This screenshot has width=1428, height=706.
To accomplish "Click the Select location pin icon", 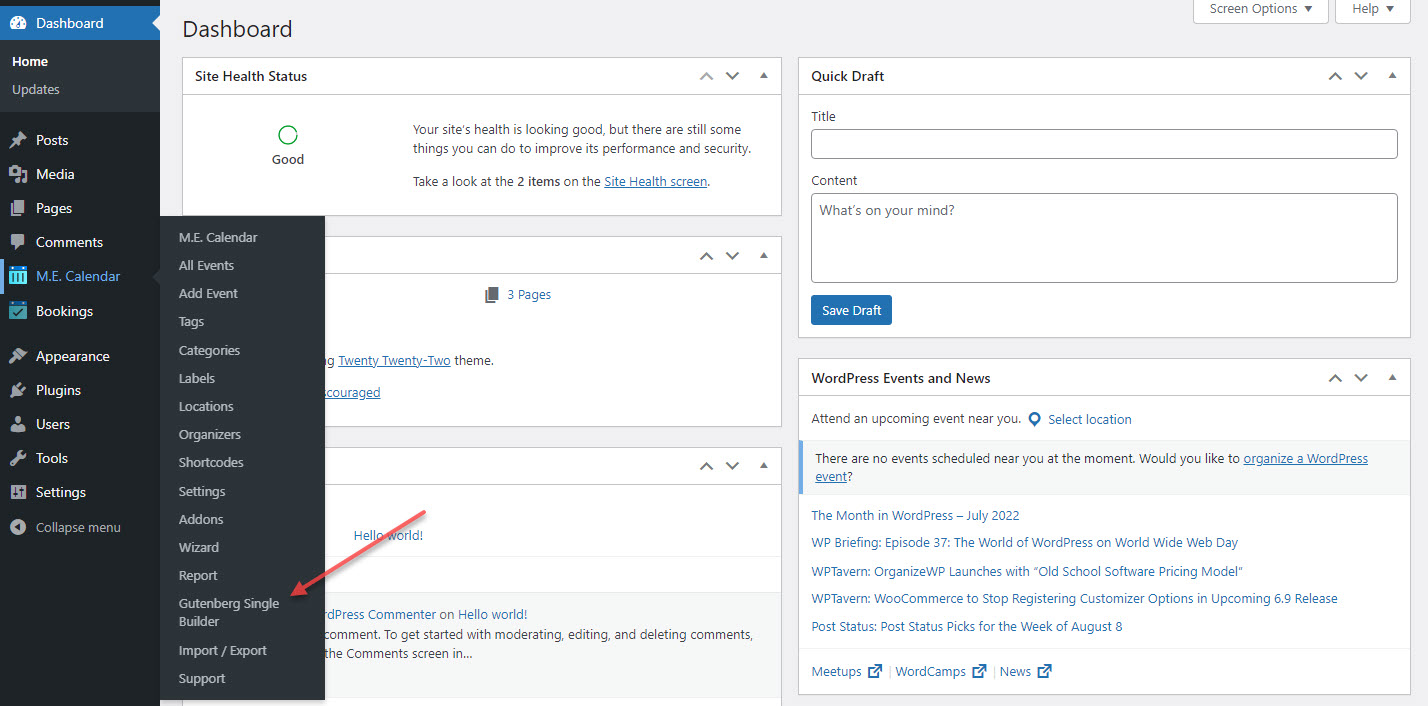I will click(x=1034, y=419).
